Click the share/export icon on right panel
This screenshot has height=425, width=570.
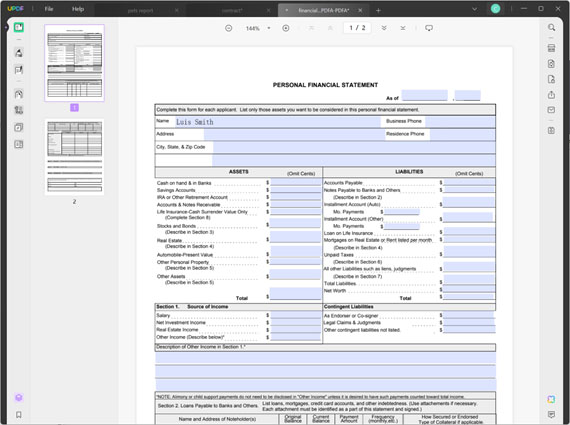pos(551,95)
